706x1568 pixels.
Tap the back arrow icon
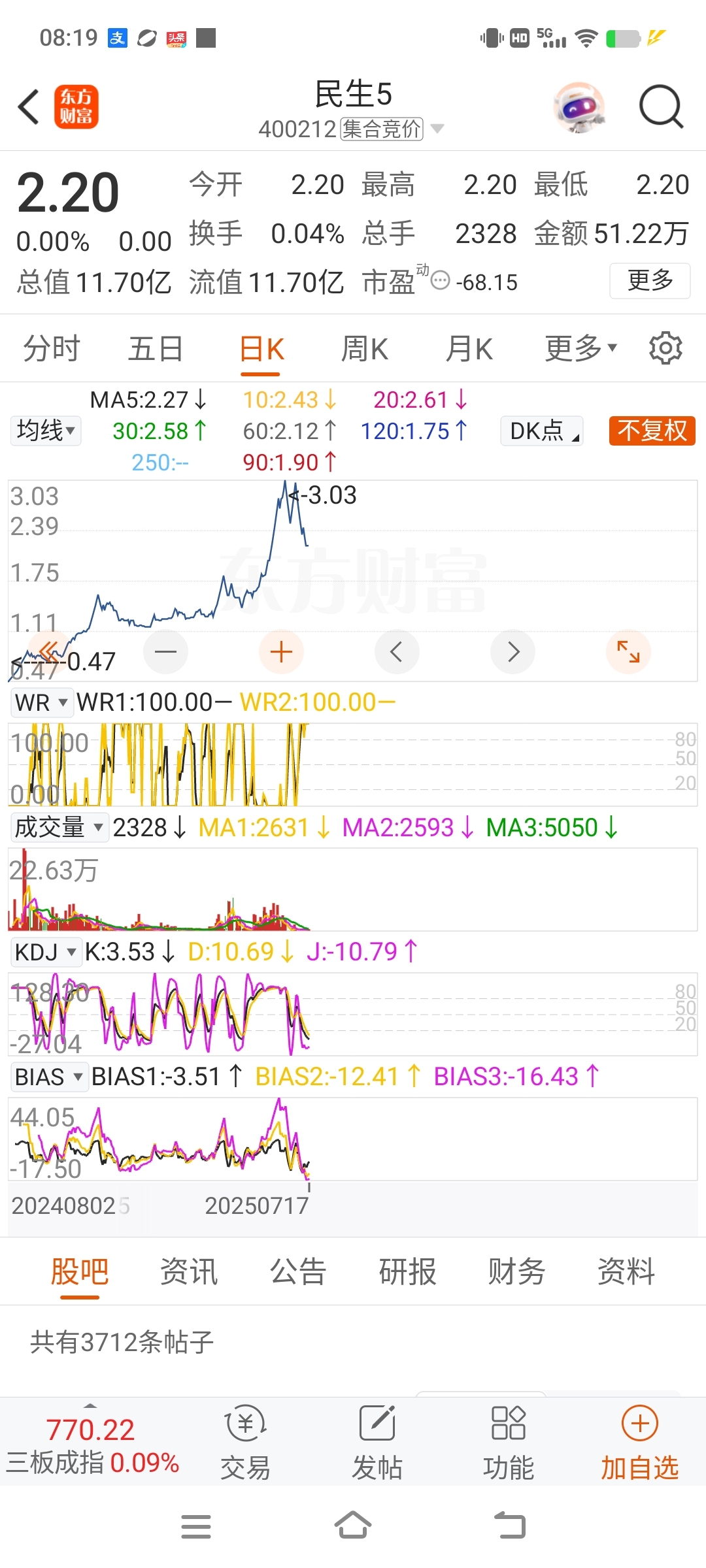coord(29,106)
